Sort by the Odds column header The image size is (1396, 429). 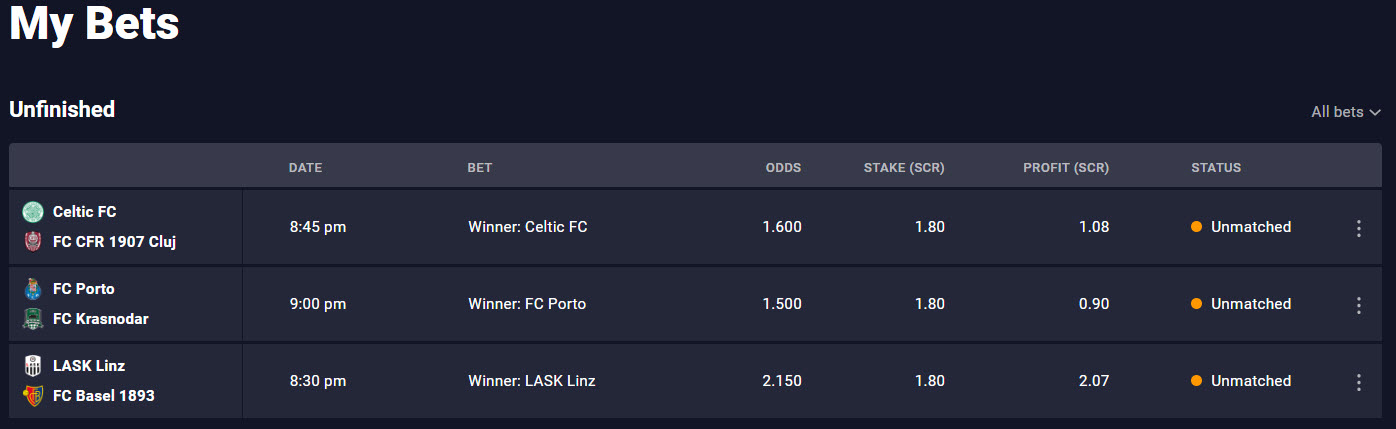[783, 168]
